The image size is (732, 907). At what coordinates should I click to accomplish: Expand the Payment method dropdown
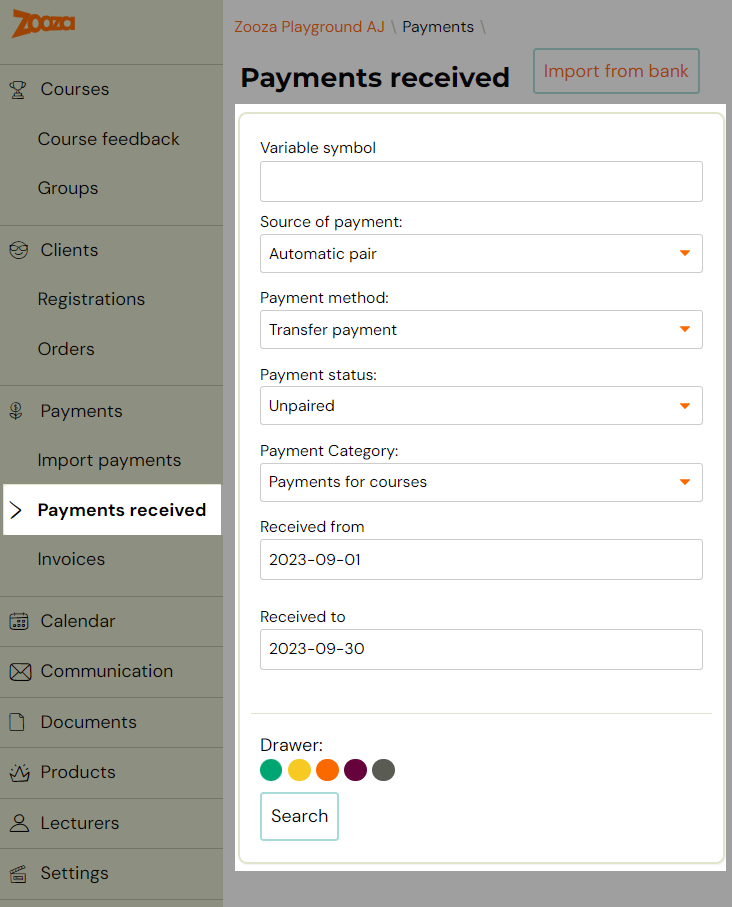[x=481, y=330]
